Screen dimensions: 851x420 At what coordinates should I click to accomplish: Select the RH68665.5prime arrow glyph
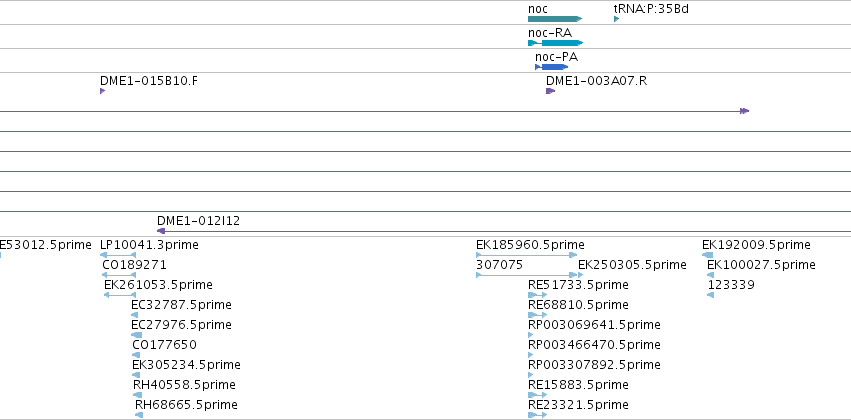(139, 415)
